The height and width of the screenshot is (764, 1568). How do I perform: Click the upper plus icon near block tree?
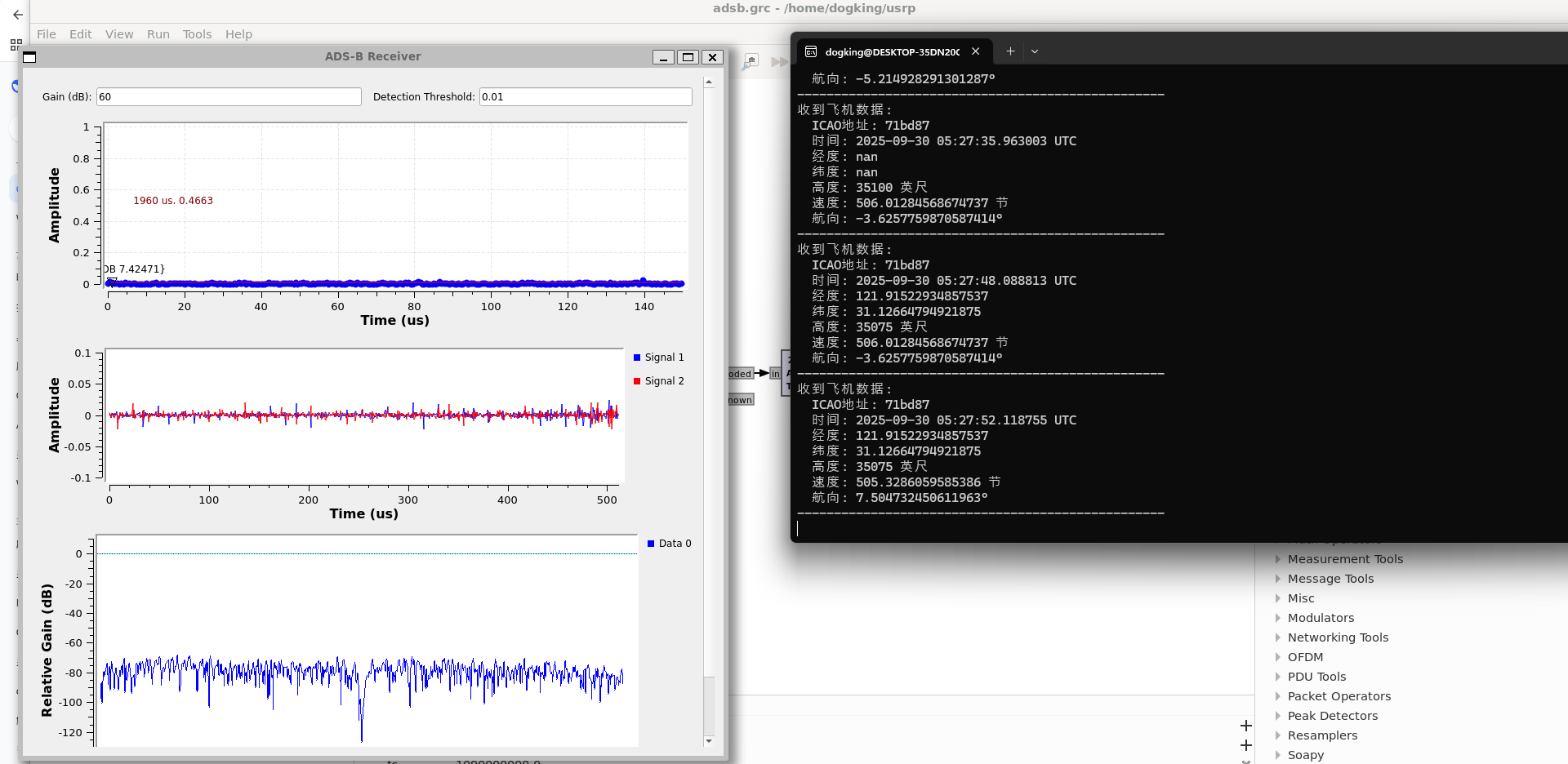click(1245, 726)
